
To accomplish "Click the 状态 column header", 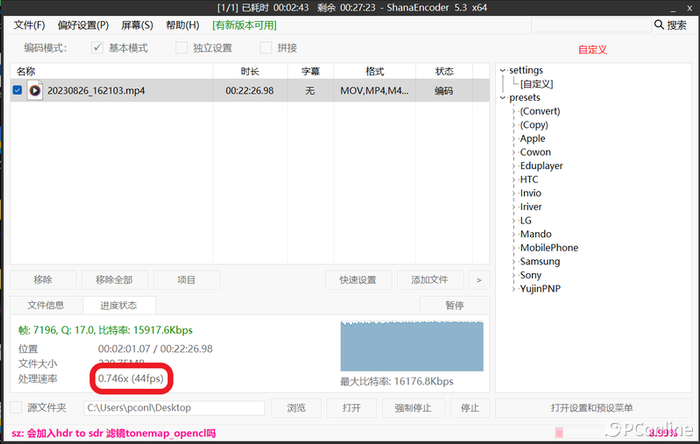I will pyautogui.click(x=444, y=71).
